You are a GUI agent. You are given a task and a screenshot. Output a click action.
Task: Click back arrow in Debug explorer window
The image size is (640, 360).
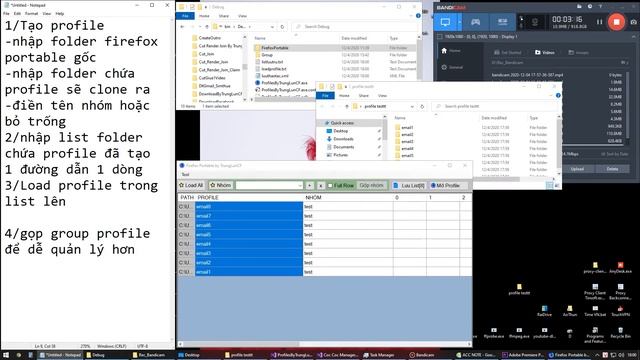pos(182,27)
